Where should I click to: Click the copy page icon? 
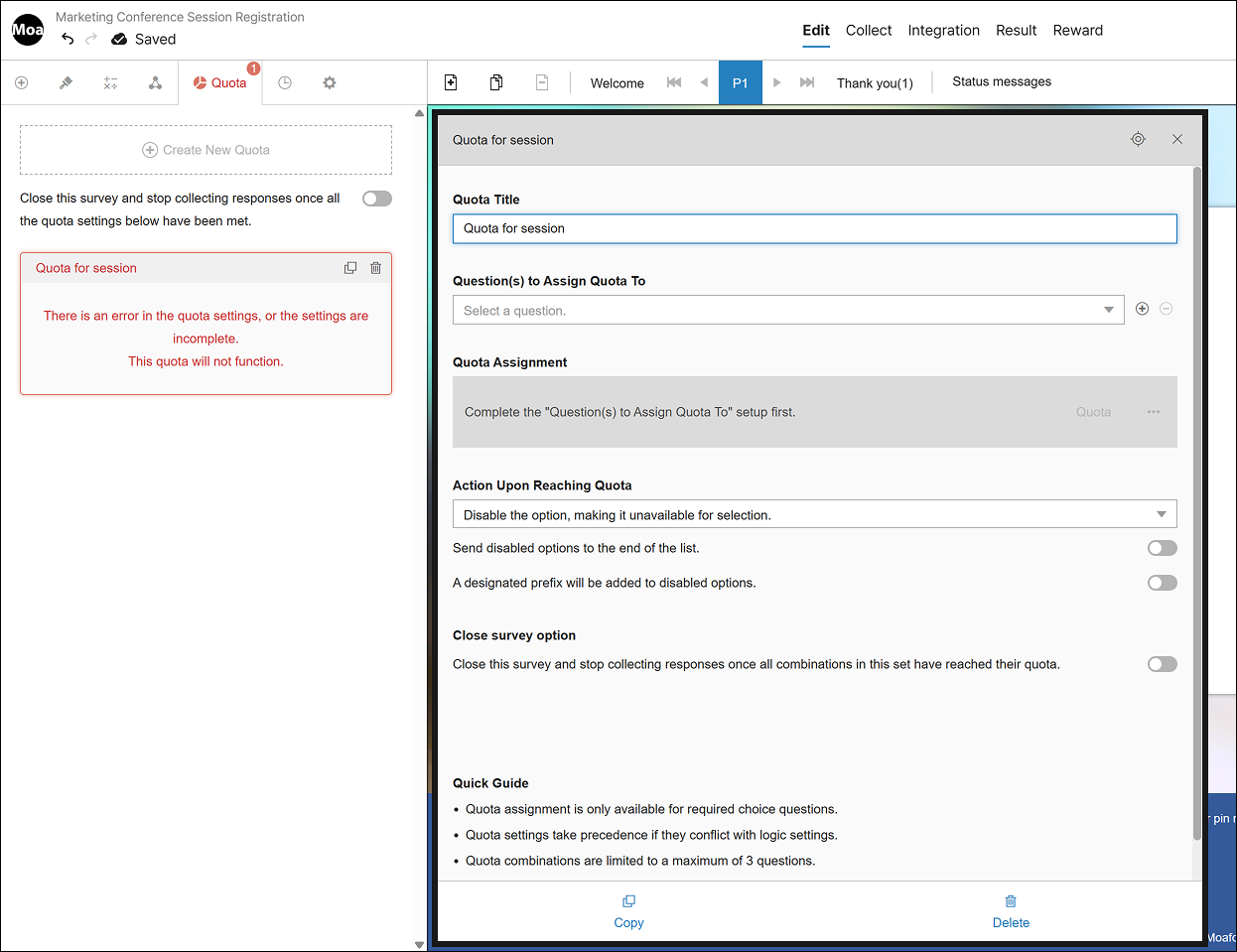click(496, 82)
